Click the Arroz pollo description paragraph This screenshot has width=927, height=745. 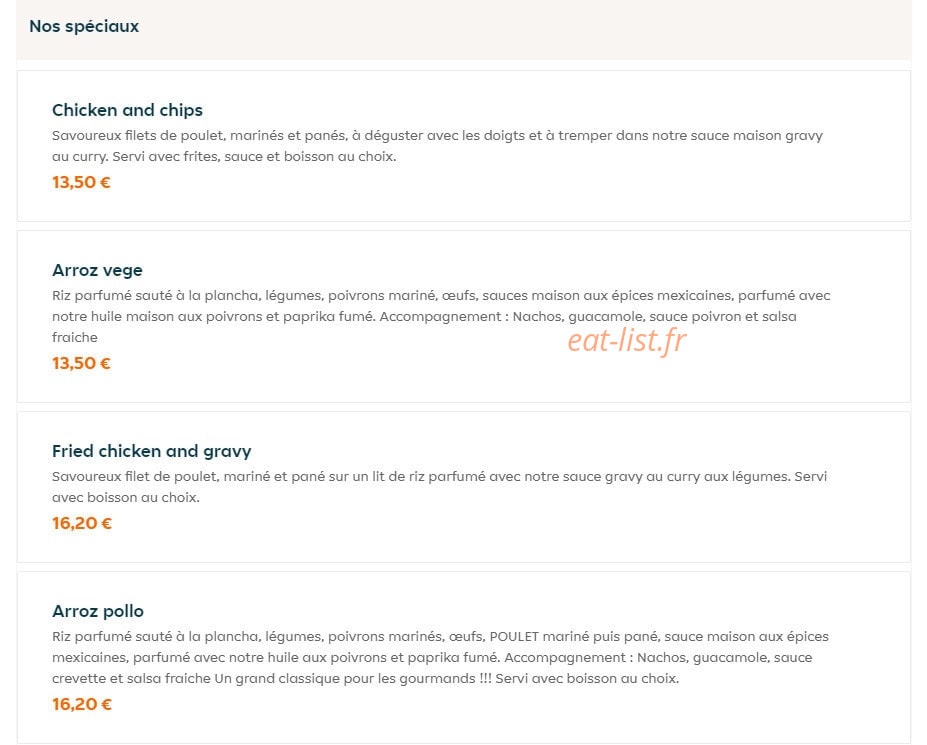(440, 657)
